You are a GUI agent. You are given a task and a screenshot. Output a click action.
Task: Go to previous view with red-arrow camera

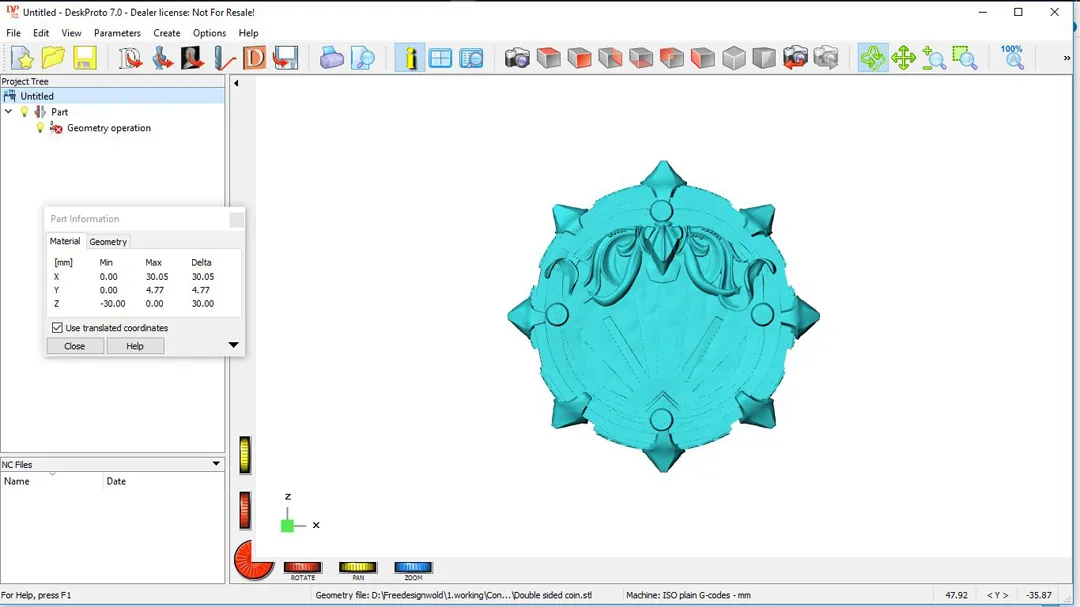795,58
